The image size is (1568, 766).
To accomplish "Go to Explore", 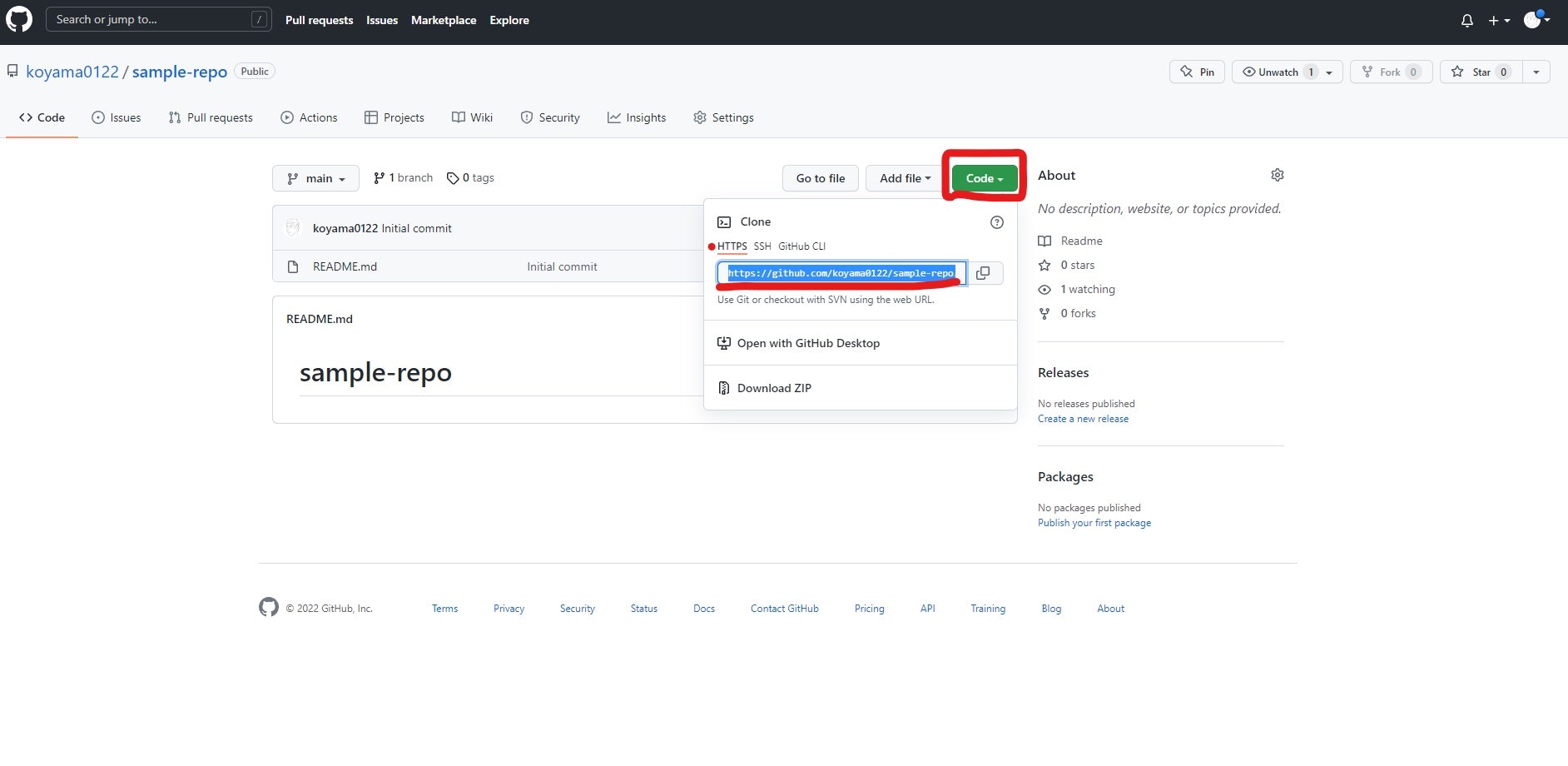I will [x=509, y=20].
